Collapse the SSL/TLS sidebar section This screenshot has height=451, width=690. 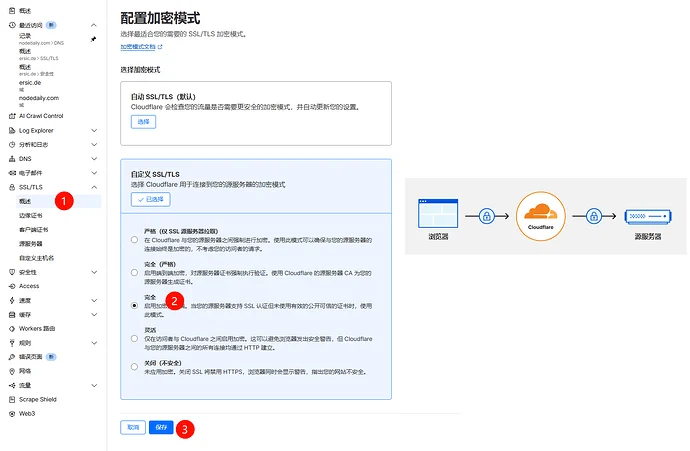click(94, 187)
